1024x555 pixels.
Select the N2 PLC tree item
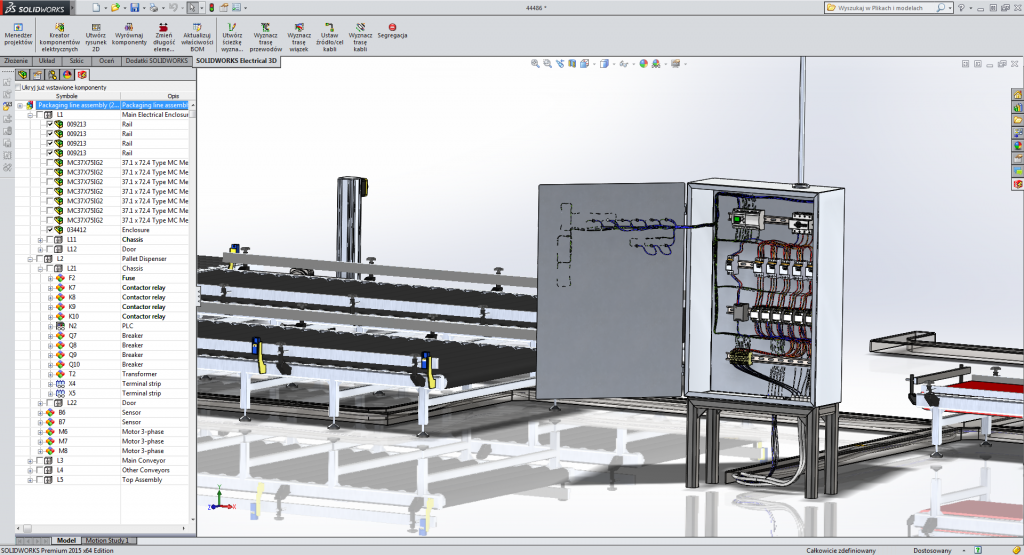pos(73,326)
